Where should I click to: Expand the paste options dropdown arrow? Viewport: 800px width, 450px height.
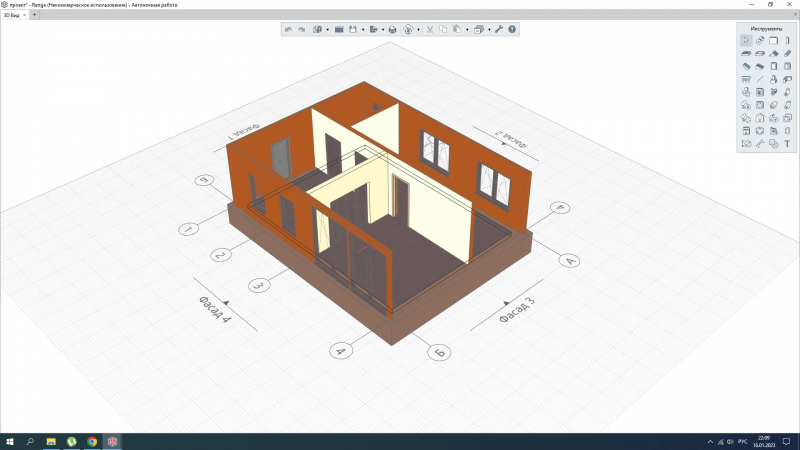467,30
